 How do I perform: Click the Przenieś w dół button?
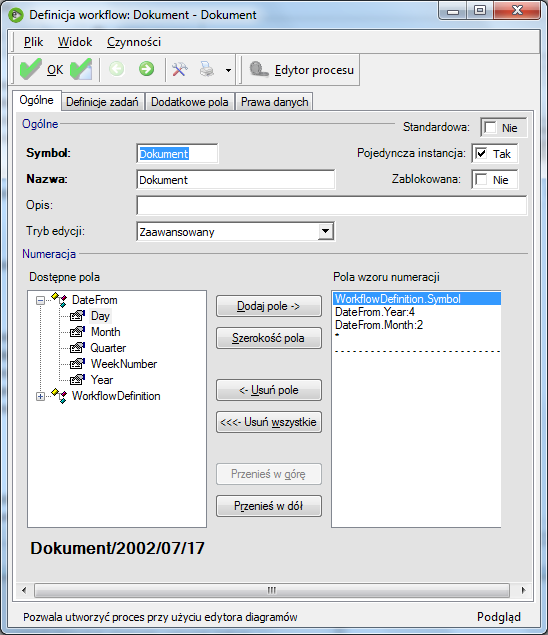coord(269,506)
